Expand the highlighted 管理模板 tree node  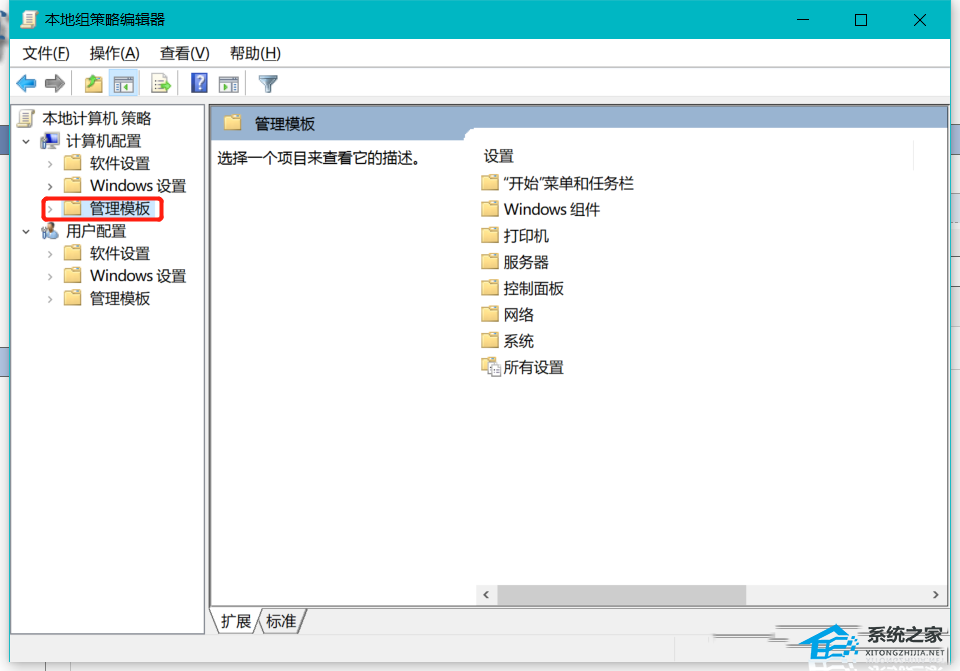(49, 208)
